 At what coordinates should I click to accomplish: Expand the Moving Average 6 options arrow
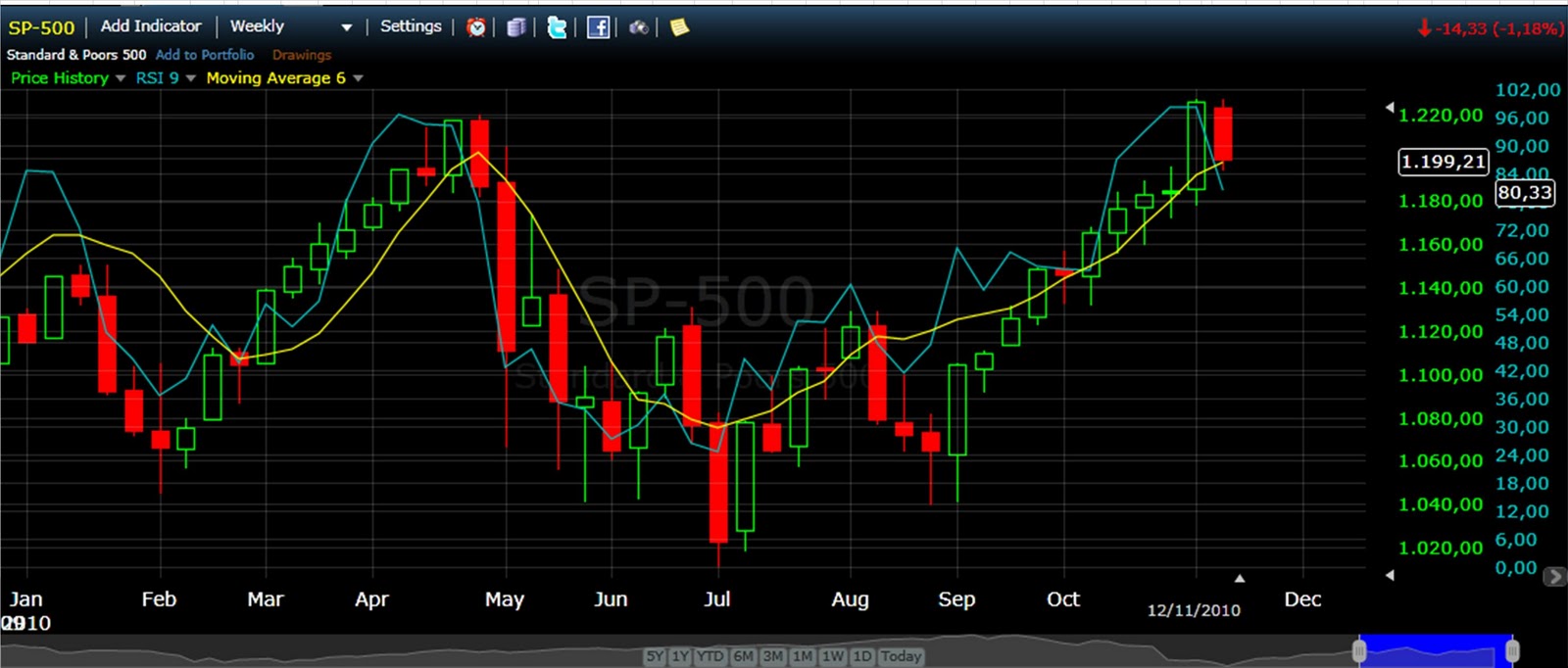point(358,78)
